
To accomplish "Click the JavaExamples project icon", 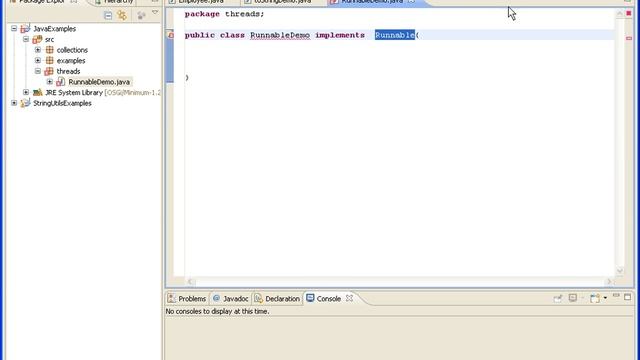I will (25, 29).
